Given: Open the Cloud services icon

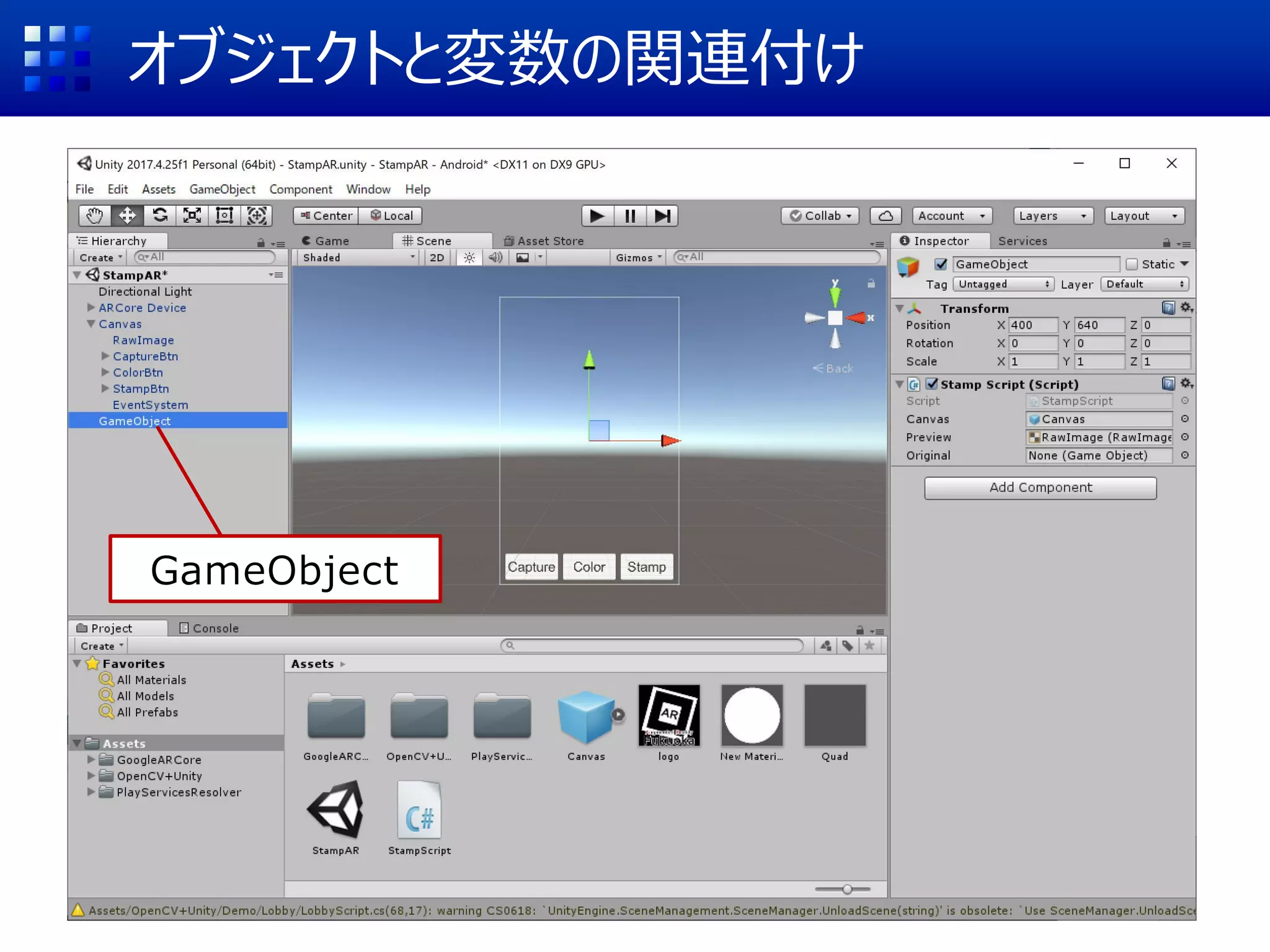Looking at the screenshot, I should click(886, 216).
